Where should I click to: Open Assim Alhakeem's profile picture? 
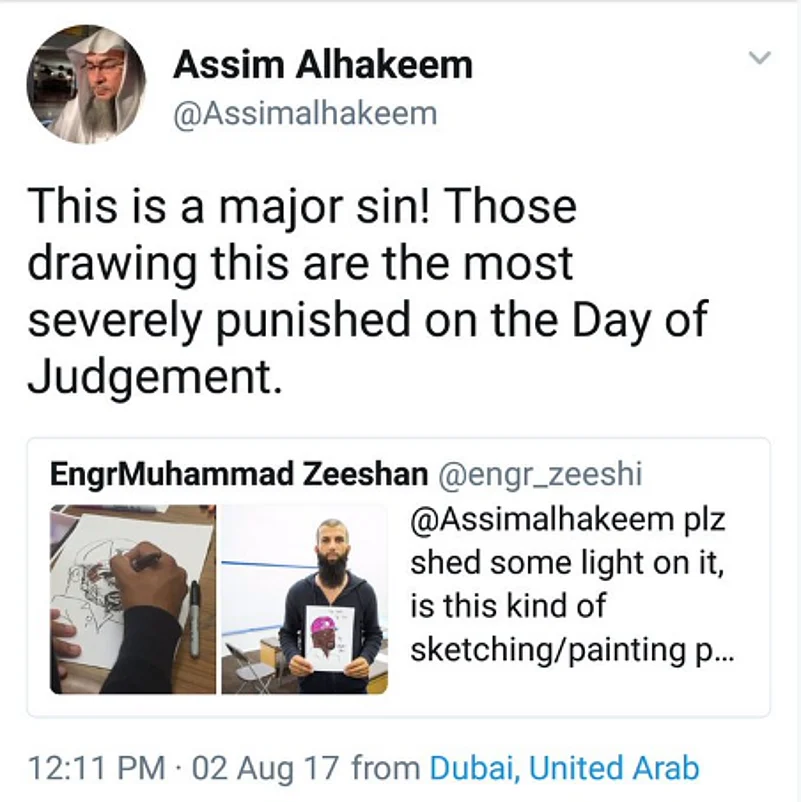[86, 84]
